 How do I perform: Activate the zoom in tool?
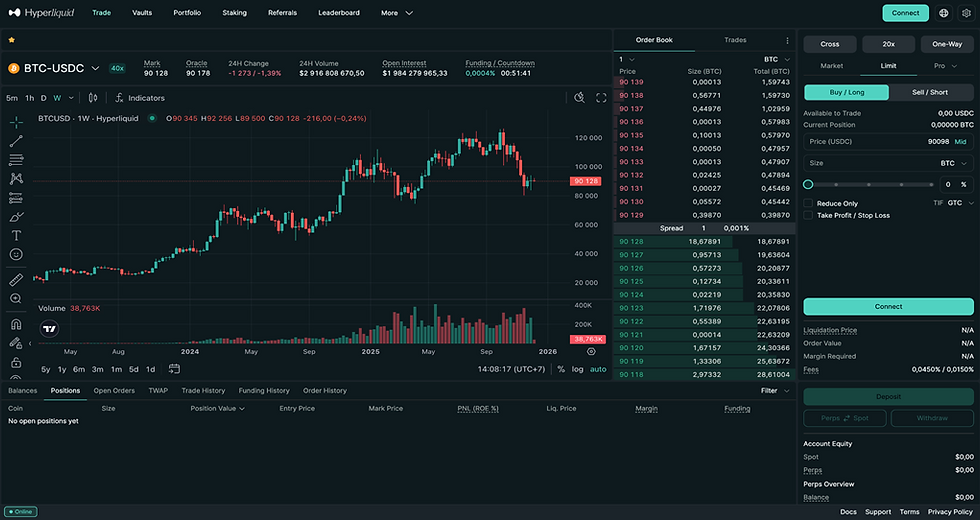click(x=16, y=299)
